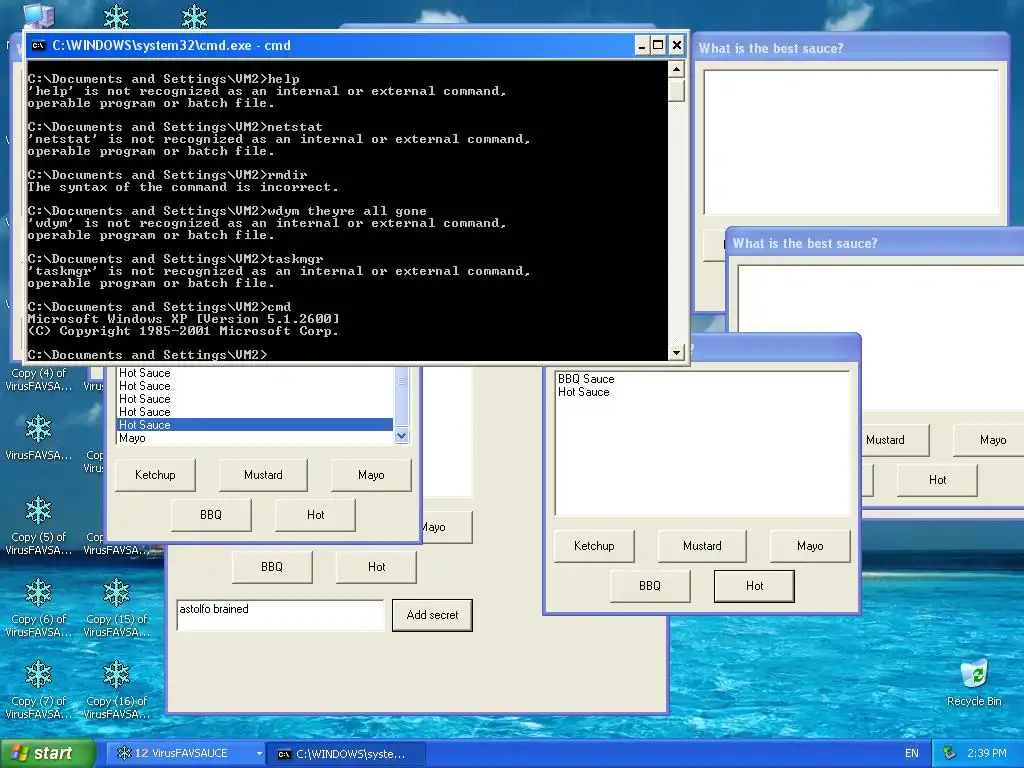Click the Add secret button
This screenshot has height=768, width=1024.
click(x=432, y=615)
